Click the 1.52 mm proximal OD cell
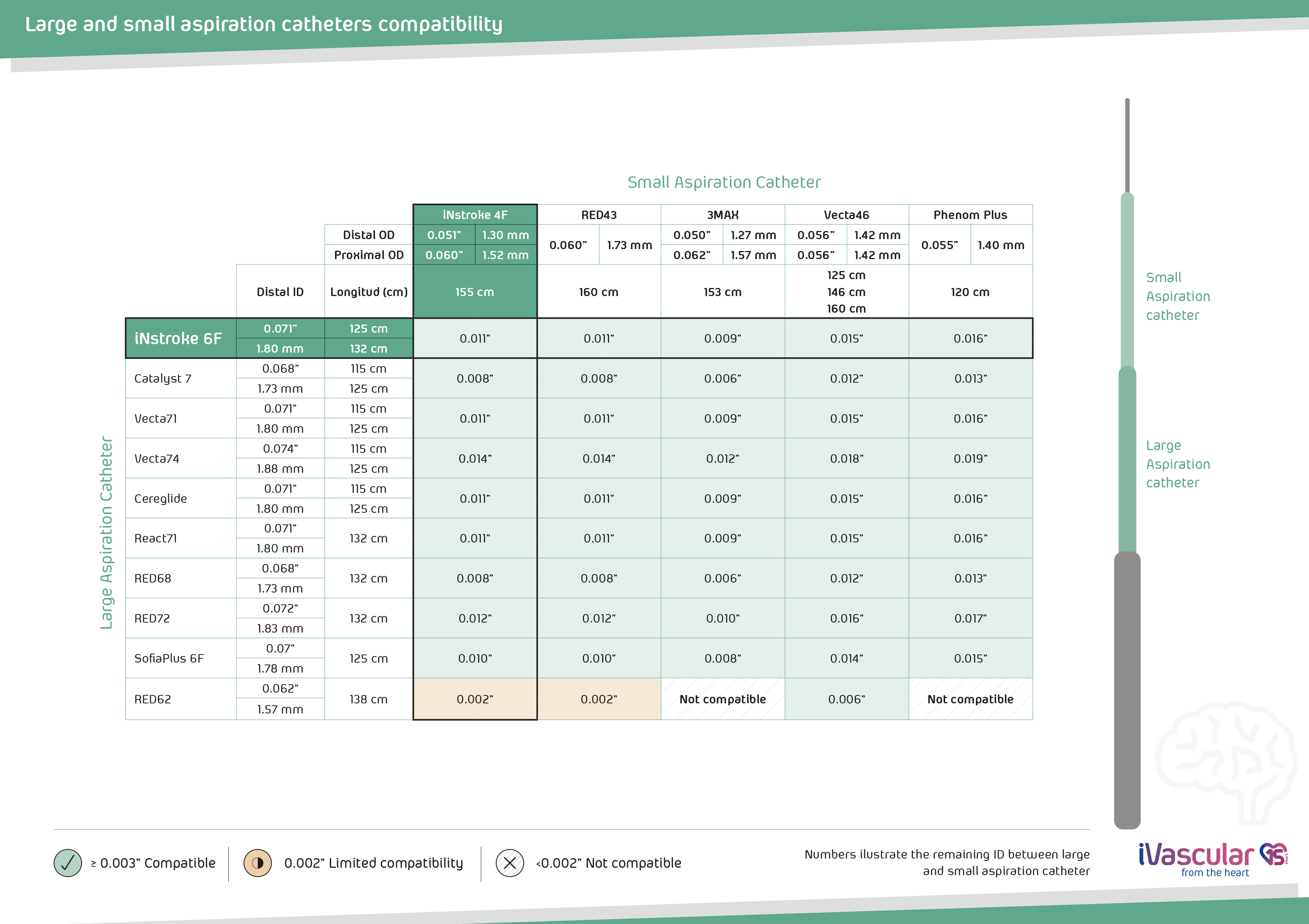The width and height of the screenshot is (1309, 924). (x=506, y=255)
